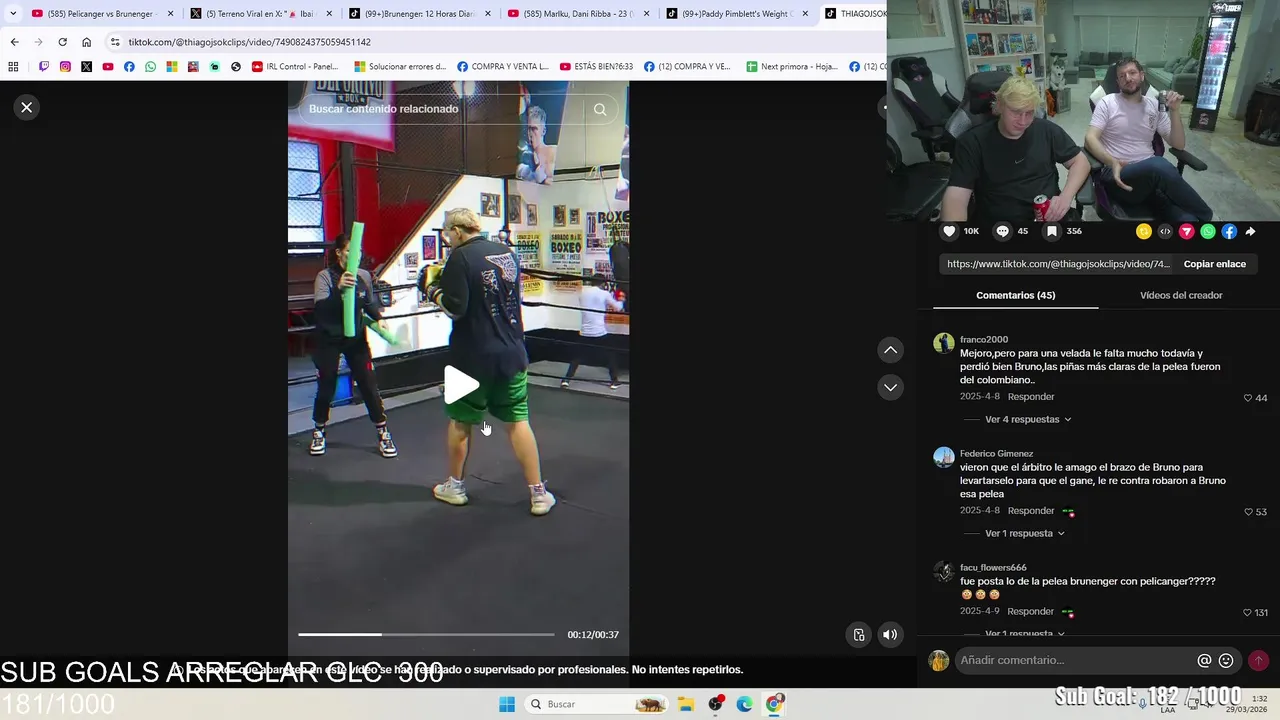Click the search magnifier in related content bar
This screenshot has width=1280, height=720.
[600, 109]
